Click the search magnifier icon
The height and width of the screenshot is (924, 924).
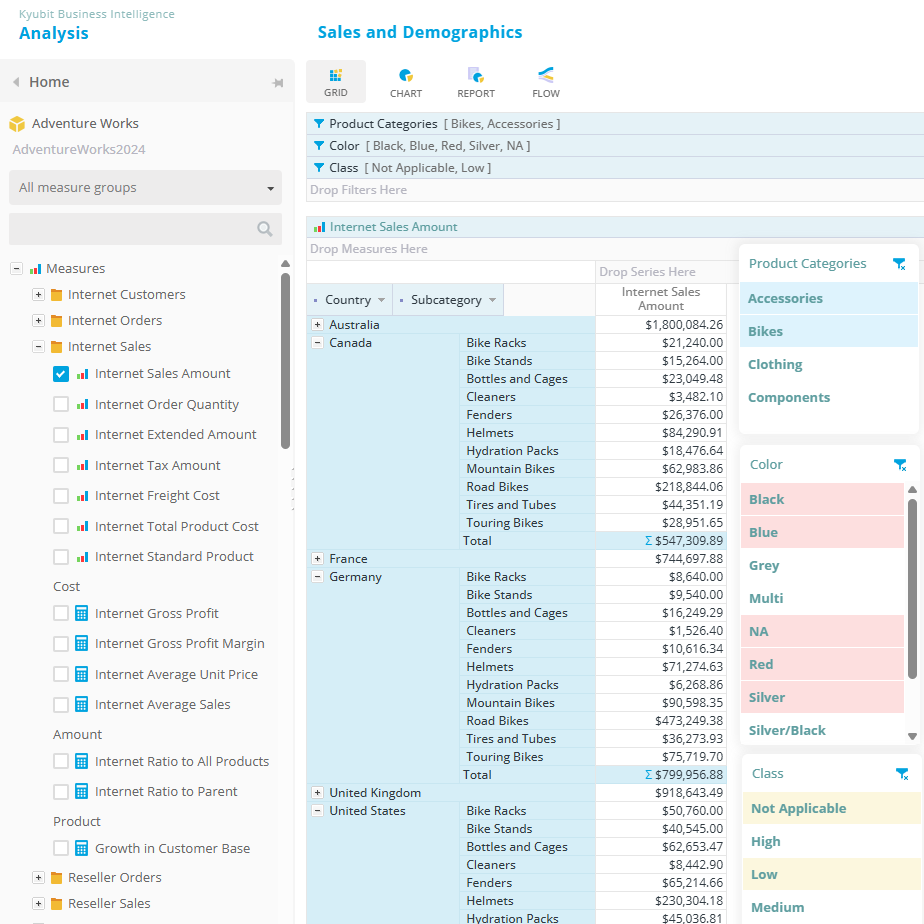265,229
